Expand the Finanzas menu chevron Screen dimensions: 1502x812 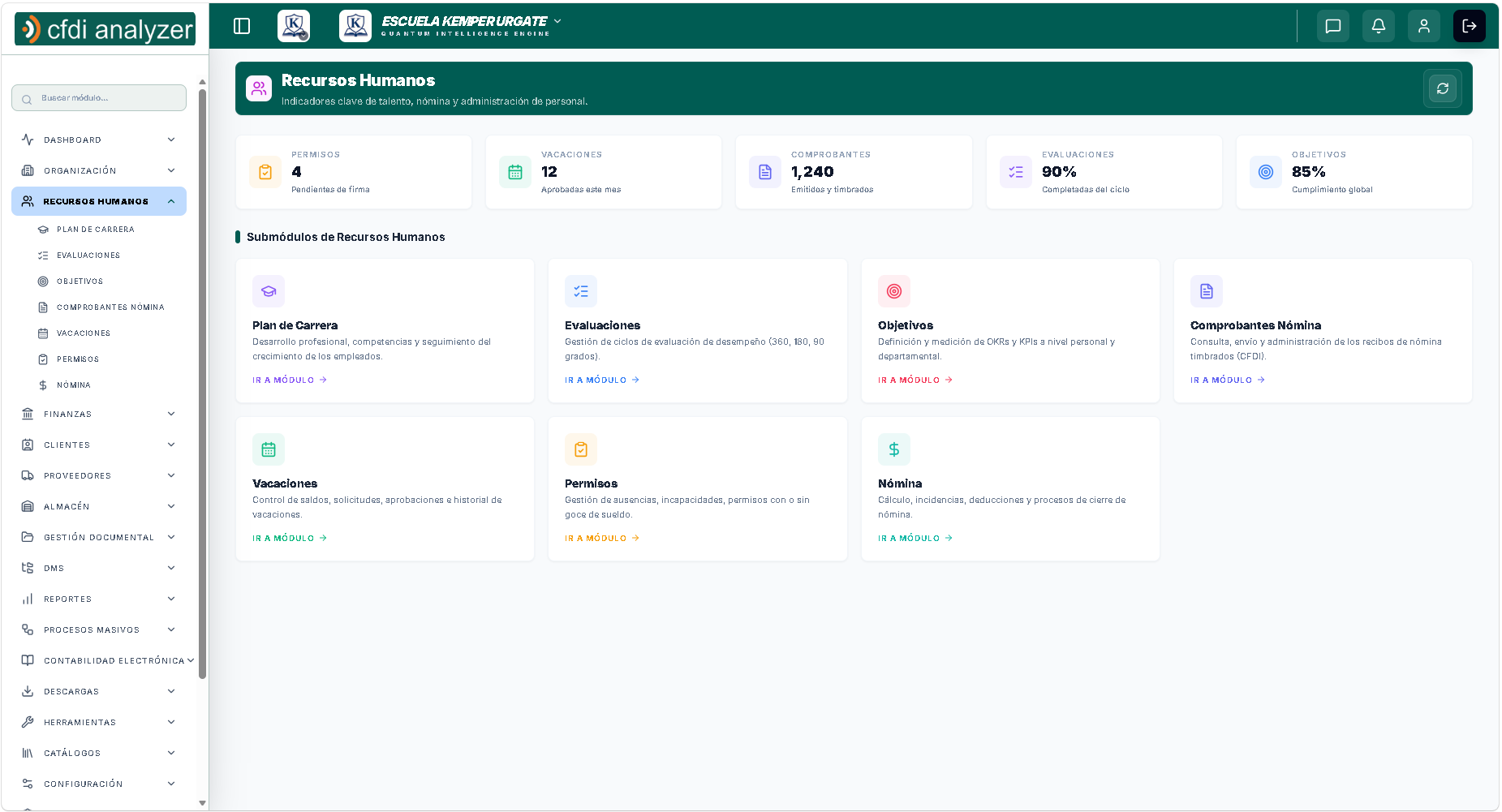[x=171, y=414]
